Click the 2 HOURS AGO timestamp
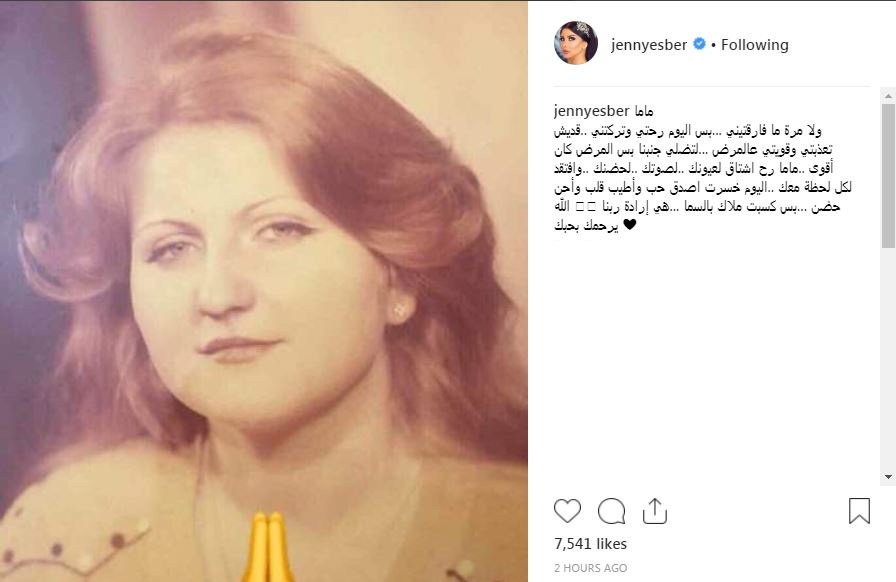This screenshot has height=582, width=896. pyautogui.click(x=590, y=568)
